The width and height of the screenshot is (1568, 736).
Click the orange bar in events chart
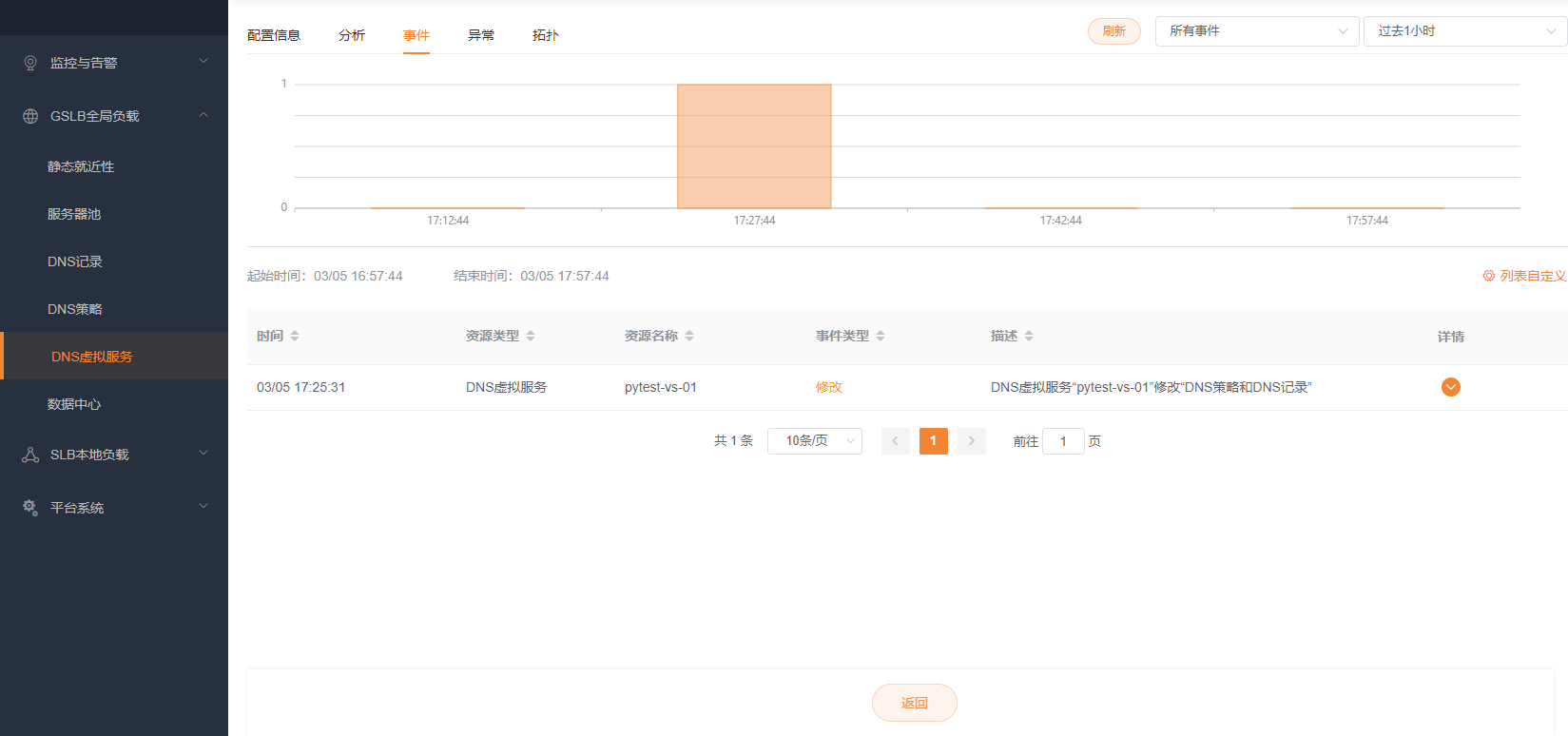click(x=754, y=146)
